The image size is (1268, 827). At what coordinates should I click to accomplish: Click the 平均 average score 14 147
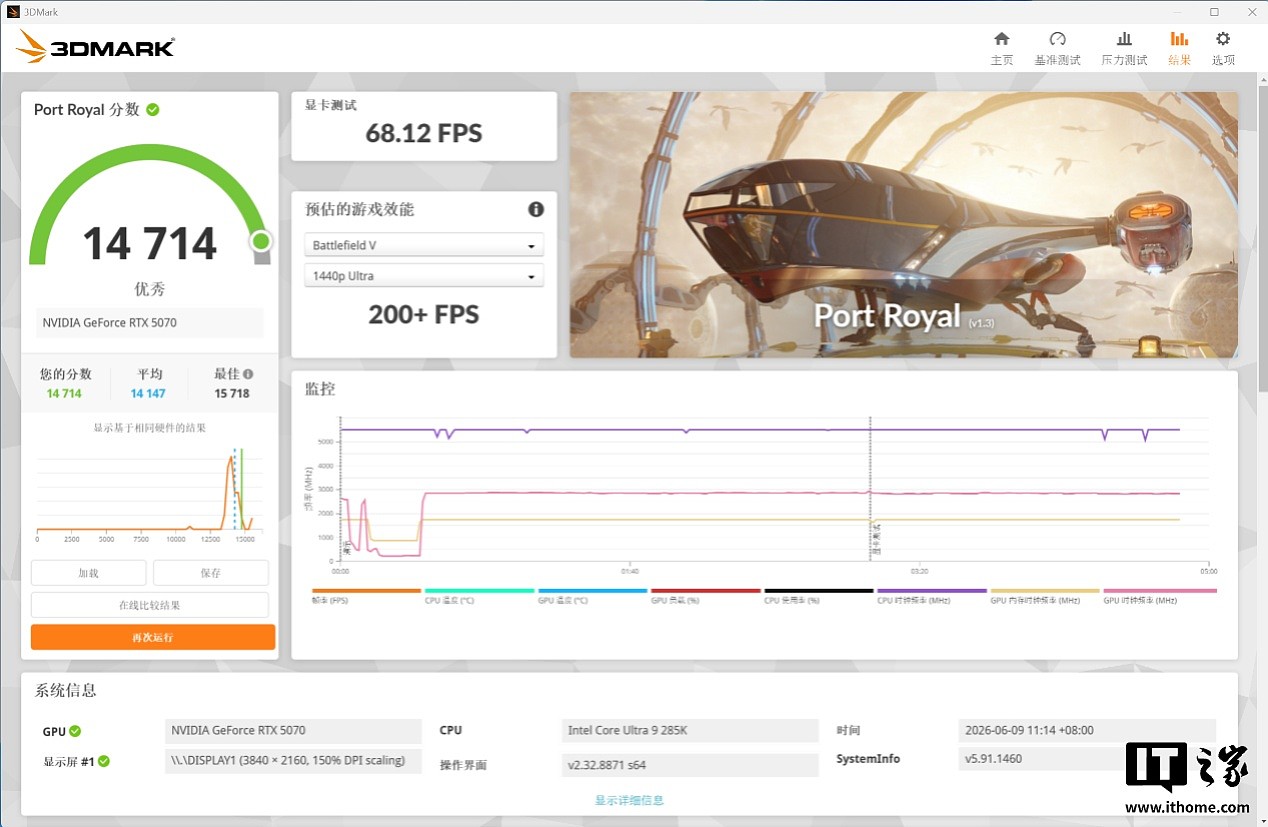coord(148,394)
